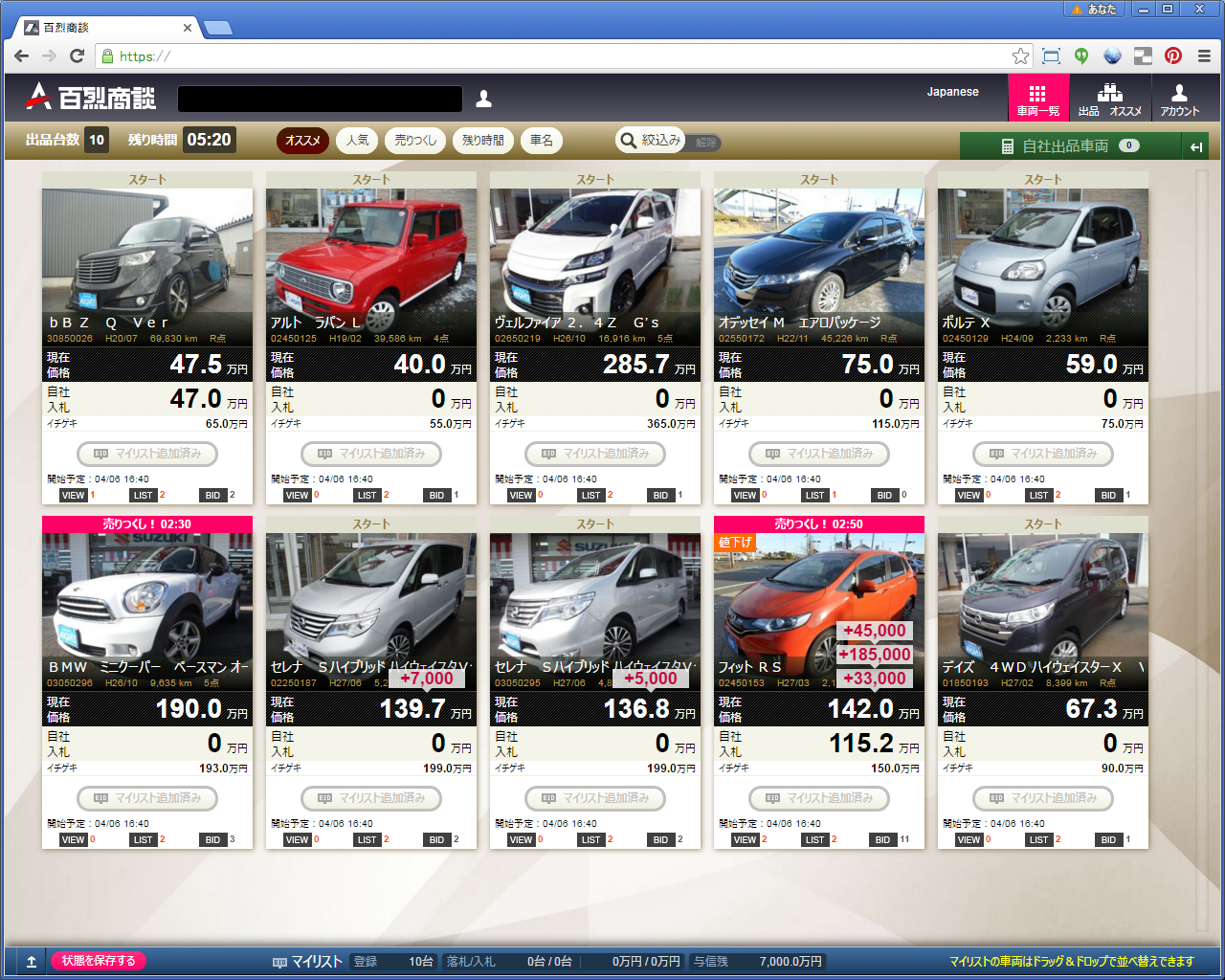
Task: Click LIST badge on BMW ミニクーパー card
Action: (x=143, y=840)
